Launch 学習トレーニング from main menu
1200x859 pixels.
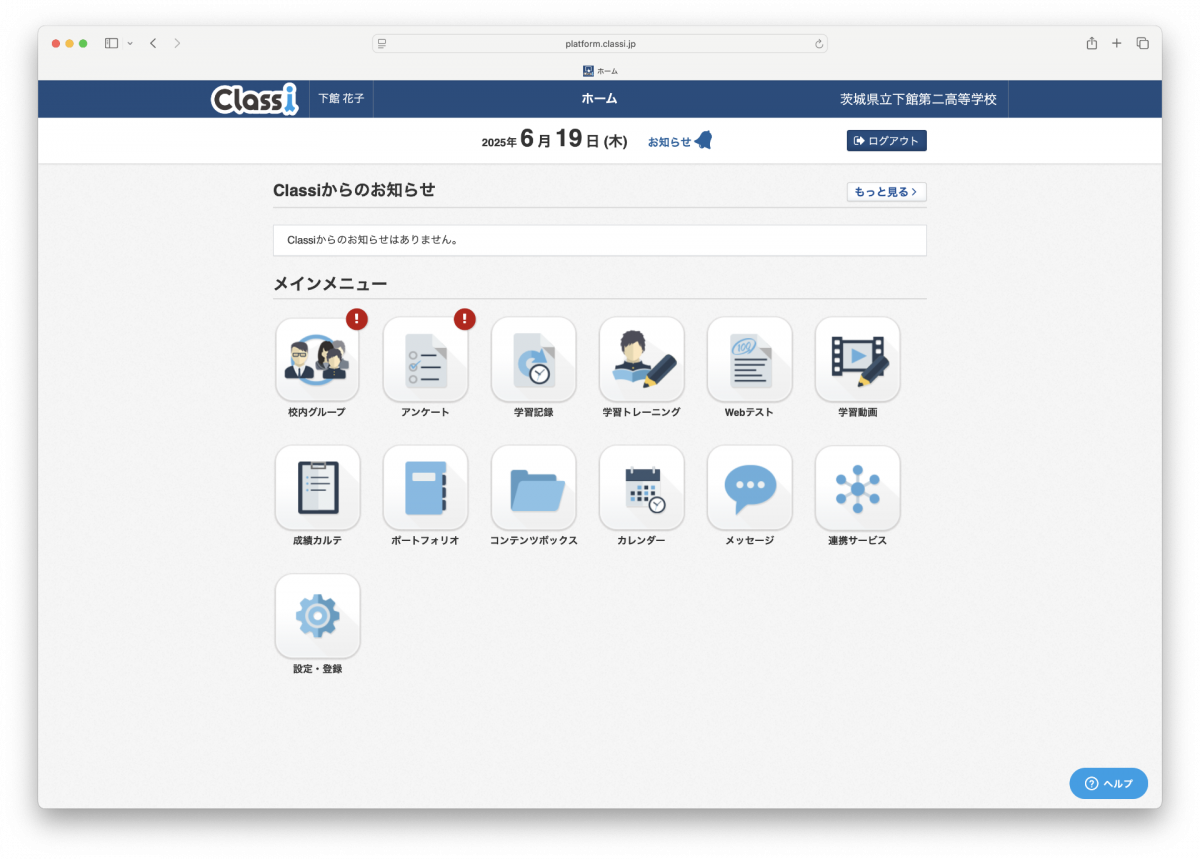point(641,360)
